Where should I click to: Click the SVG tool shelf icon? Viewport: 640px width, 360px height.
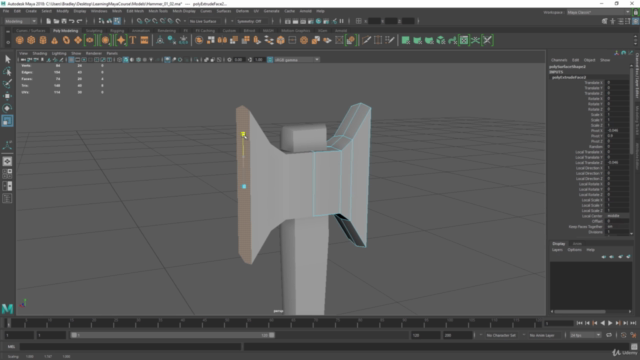(x=144, y=40)
